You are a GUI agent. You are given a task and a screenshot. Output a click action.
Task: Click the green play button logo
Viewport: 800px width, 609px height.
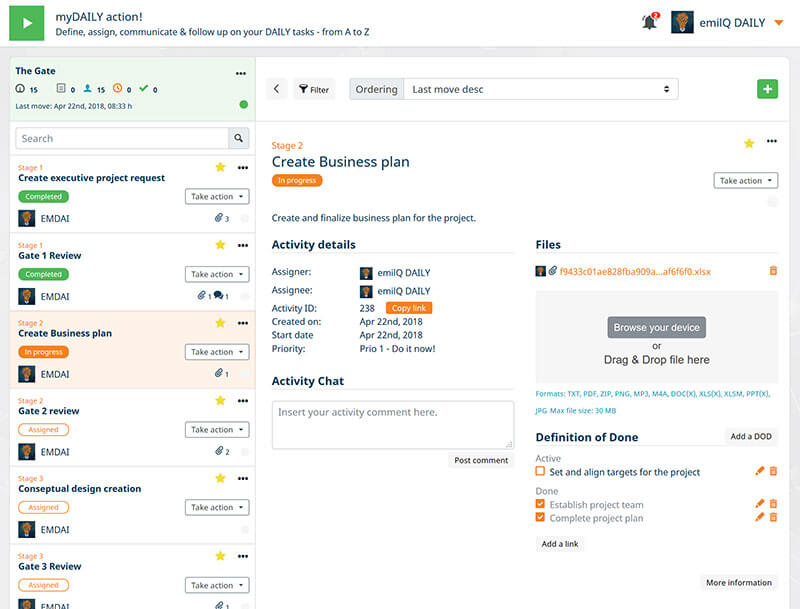[x=27, y=23]
